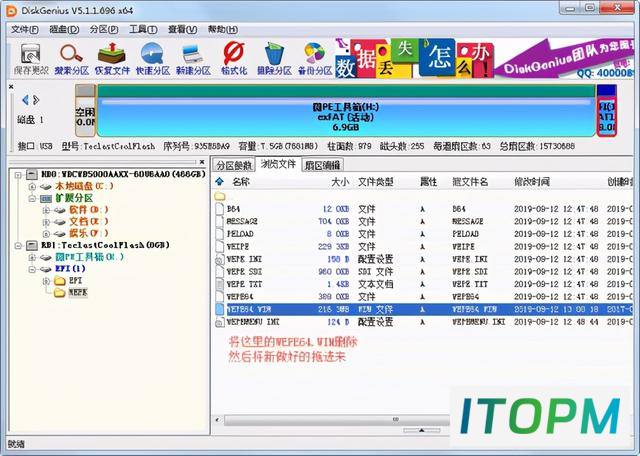Expand the 娱乐(F:) tree node

click(x=46, y=234)
